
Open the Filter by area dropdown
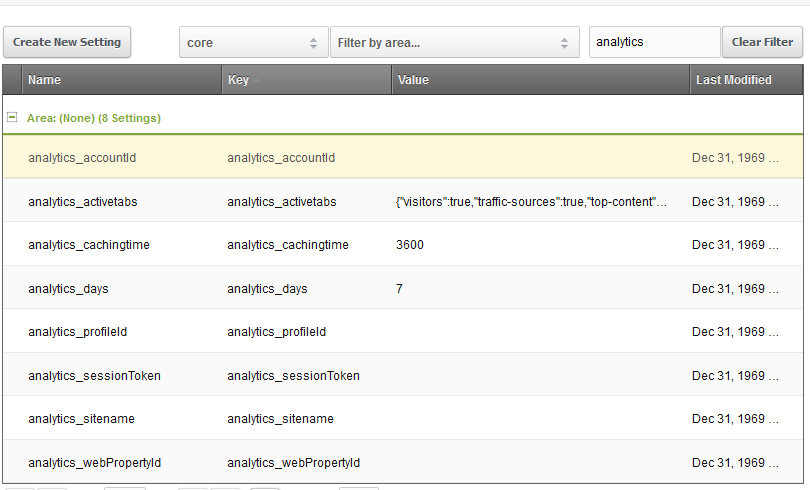click(x=454, y=43)
